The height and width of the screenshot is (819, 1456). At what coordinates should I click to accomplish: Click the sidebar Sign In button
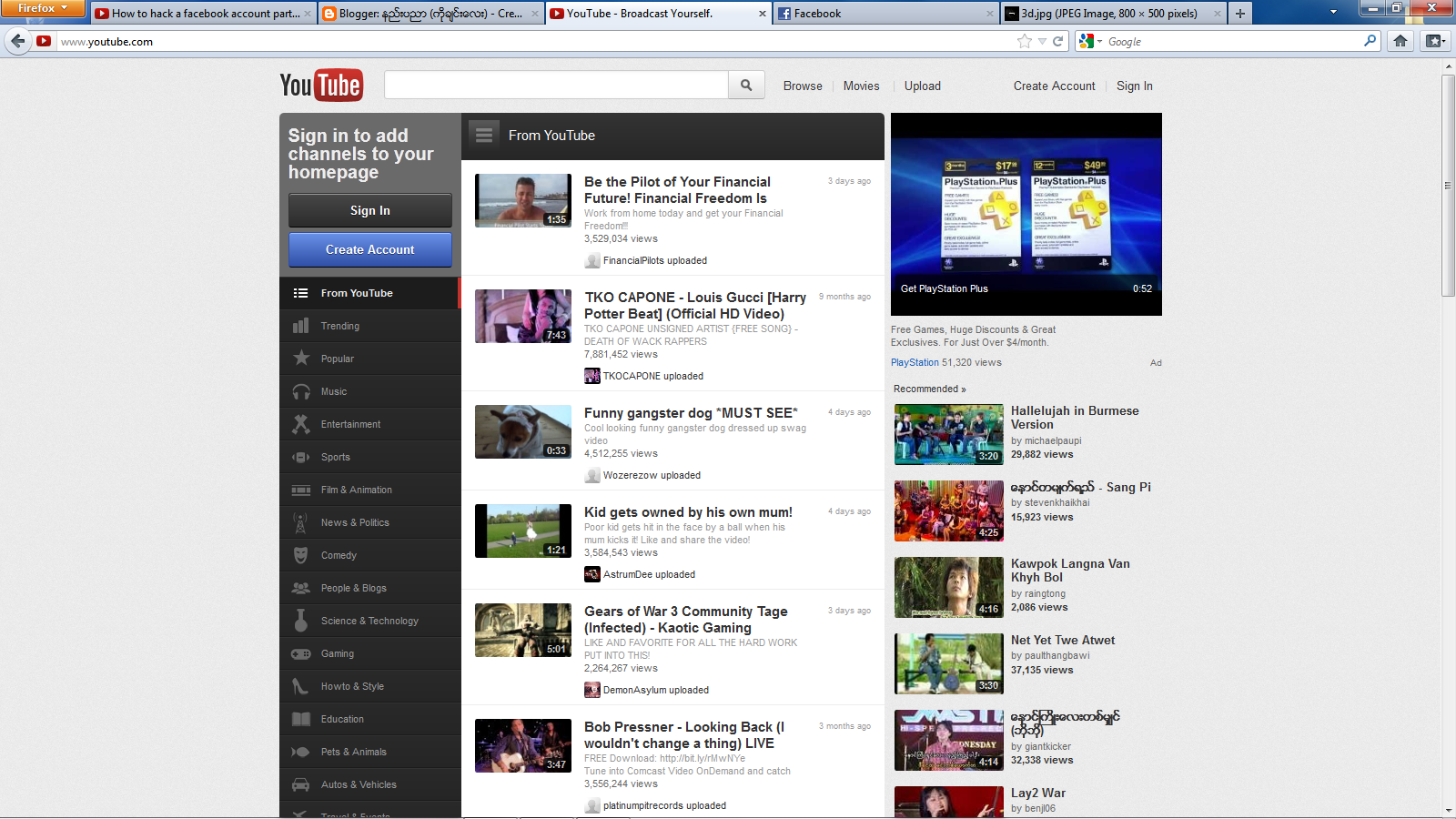point(370,210)
